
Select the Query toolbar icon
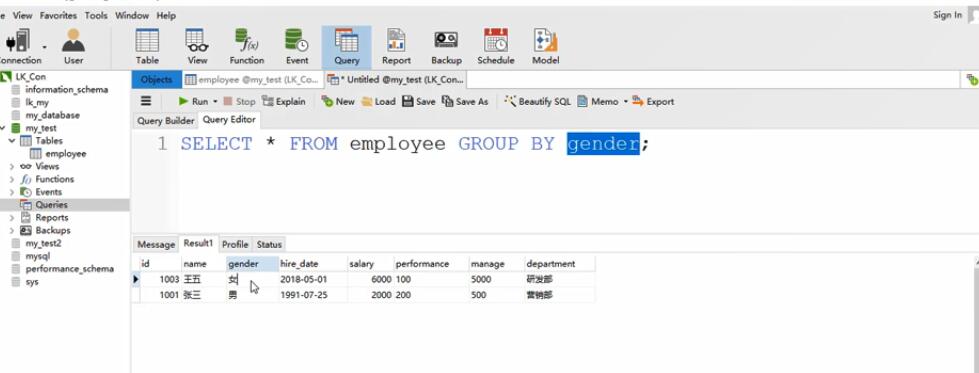tap(347, 47)
